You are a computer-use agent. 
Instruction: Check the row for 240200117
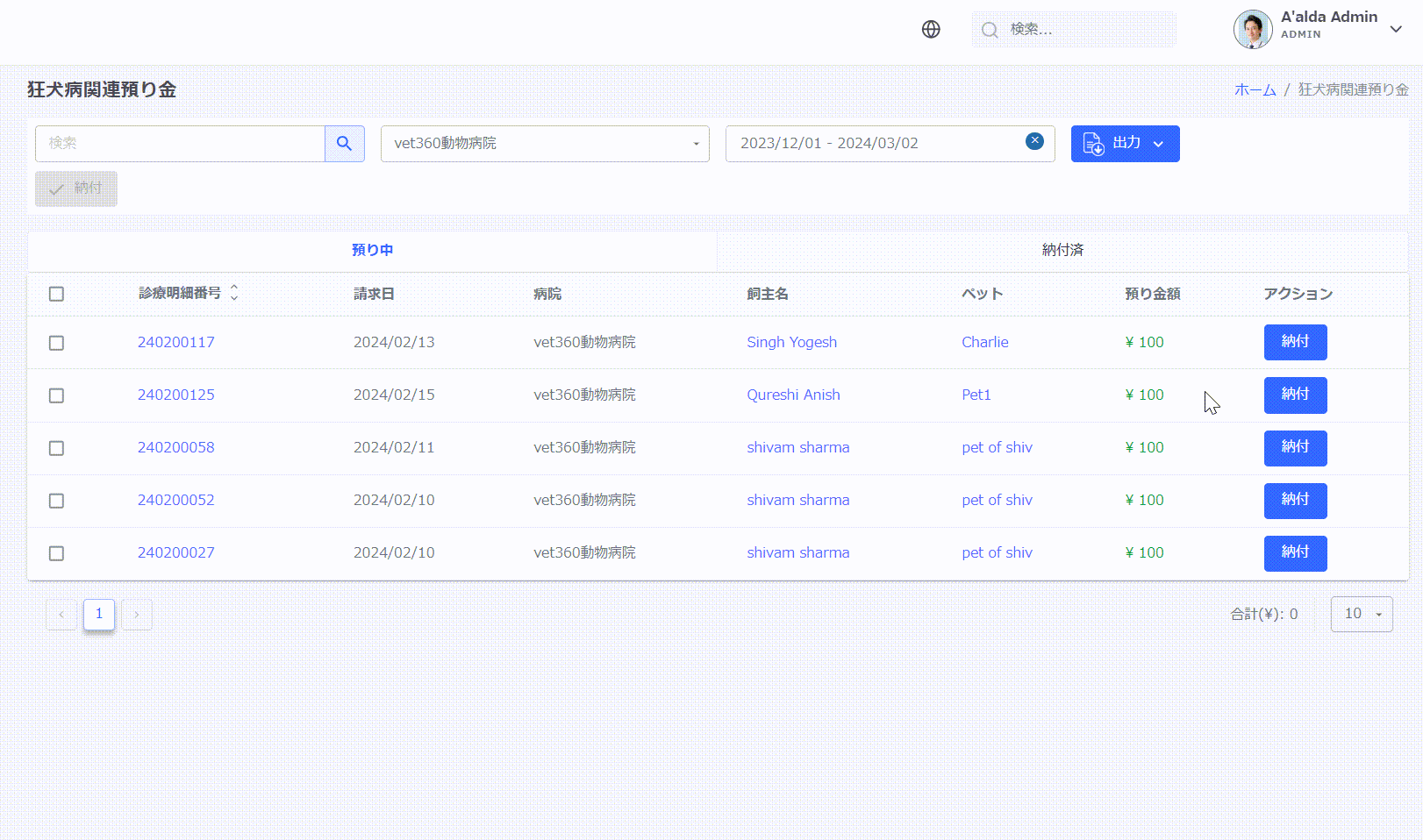(56, 343)
